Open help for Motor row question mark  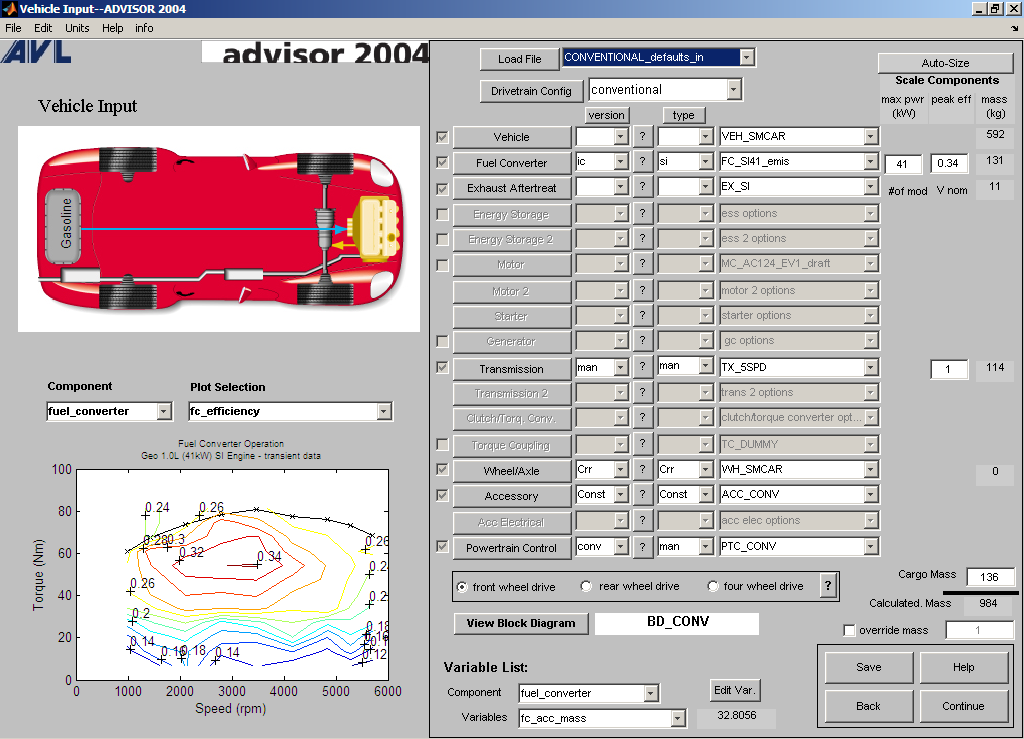click(643, 264)
